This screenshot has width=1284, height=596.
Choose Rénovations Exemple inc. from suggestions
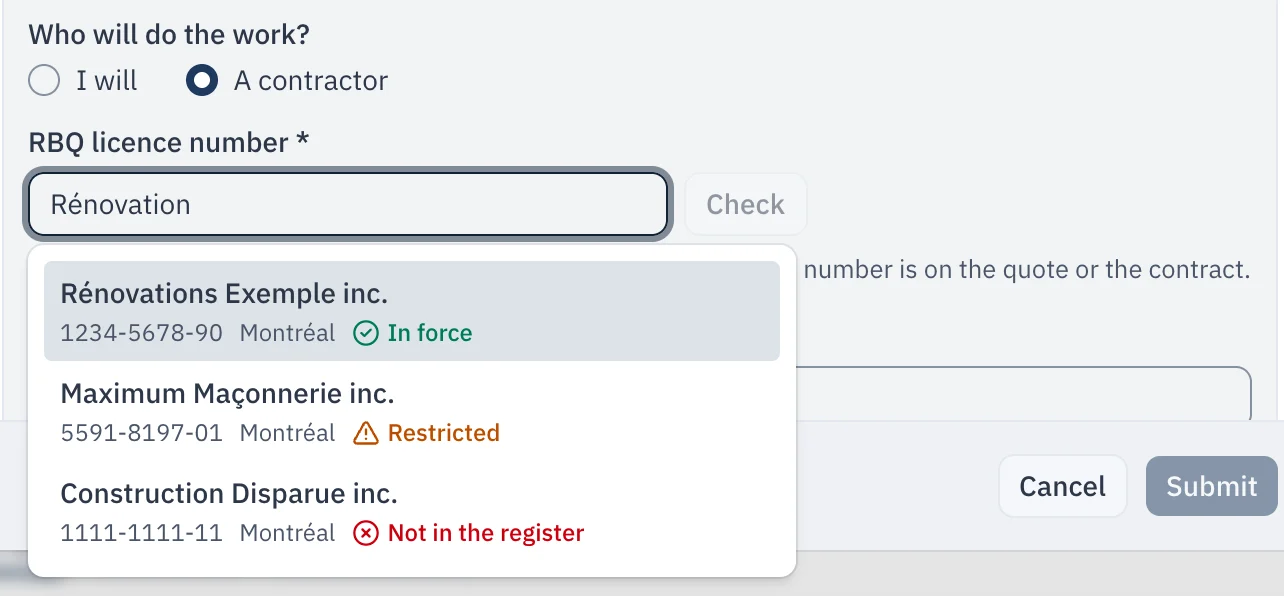pos(412,311)
